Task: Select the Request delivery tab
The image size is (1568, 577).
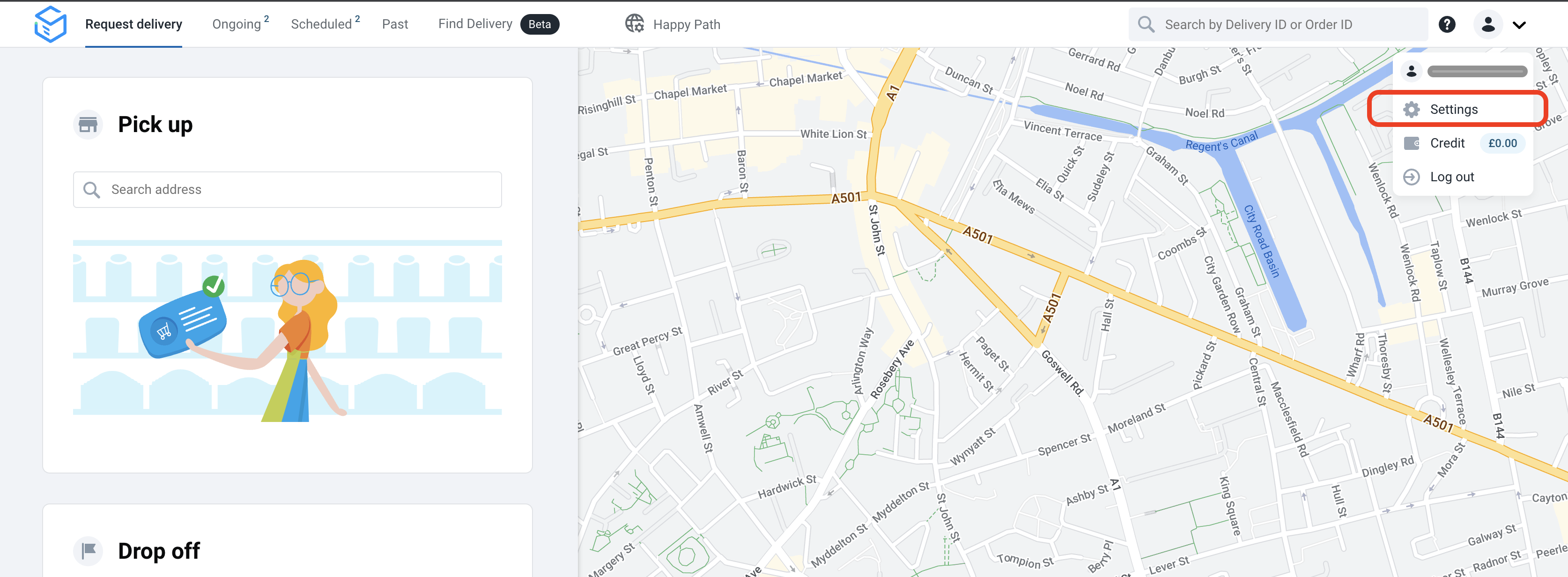Action: 133,24
